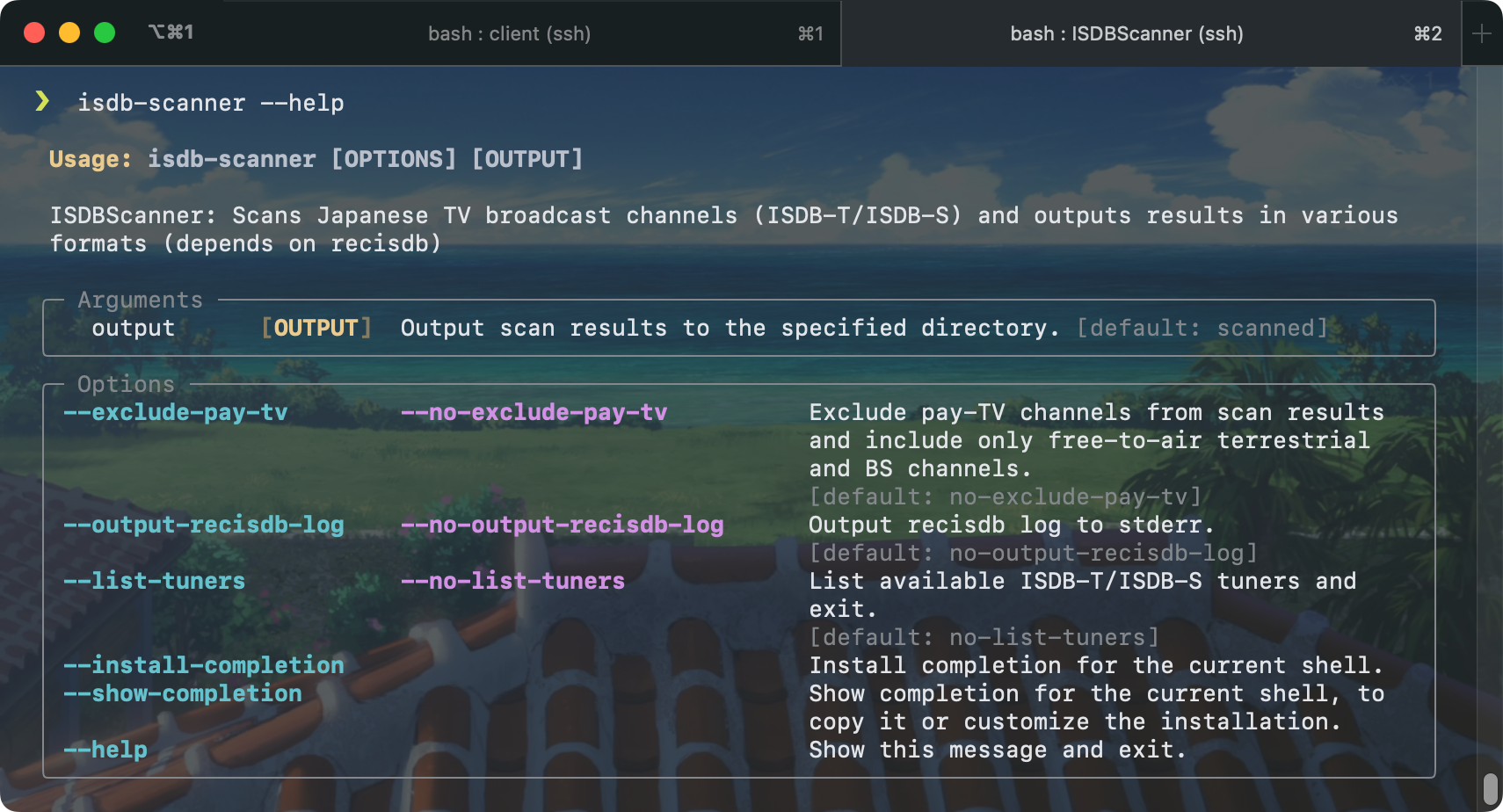
Task: Click the [OUTPUT] argument placeholder
Action: click(316, 328)
